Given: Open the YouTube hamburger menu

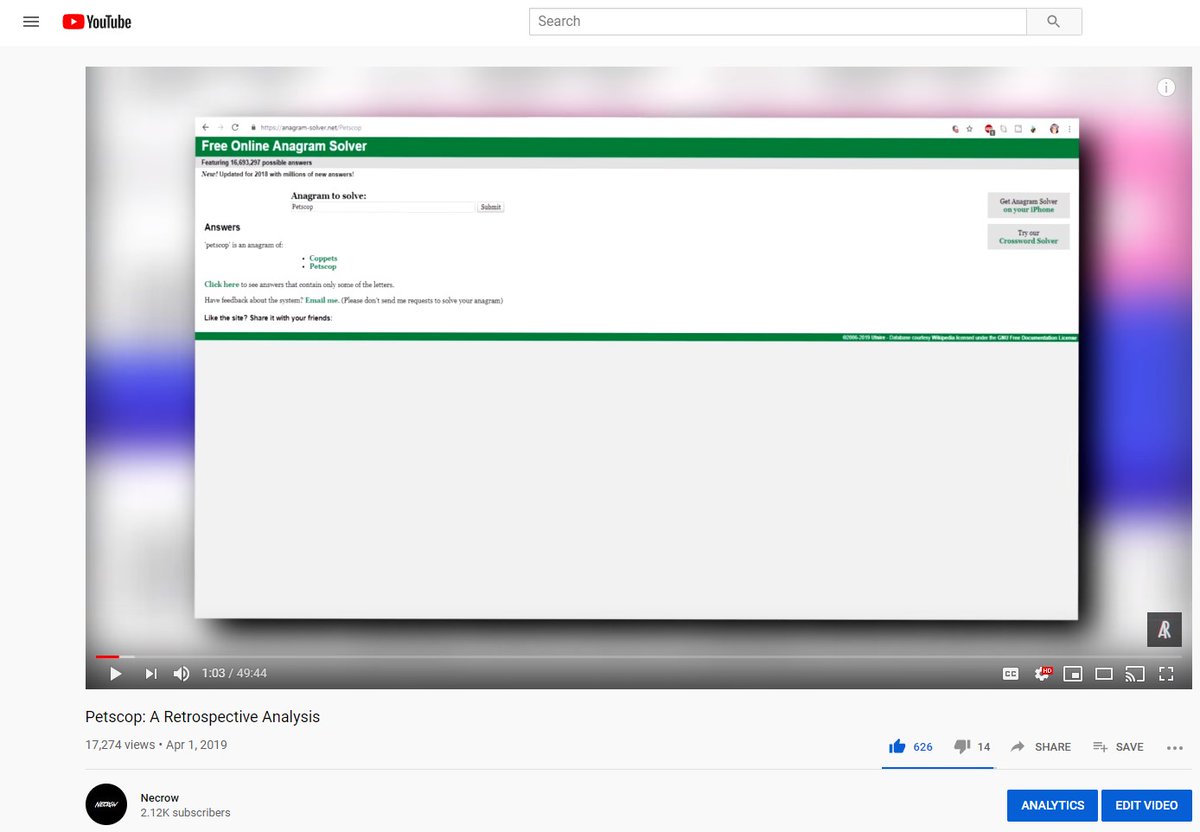Looking at the screenshot, I should point(30,21).
